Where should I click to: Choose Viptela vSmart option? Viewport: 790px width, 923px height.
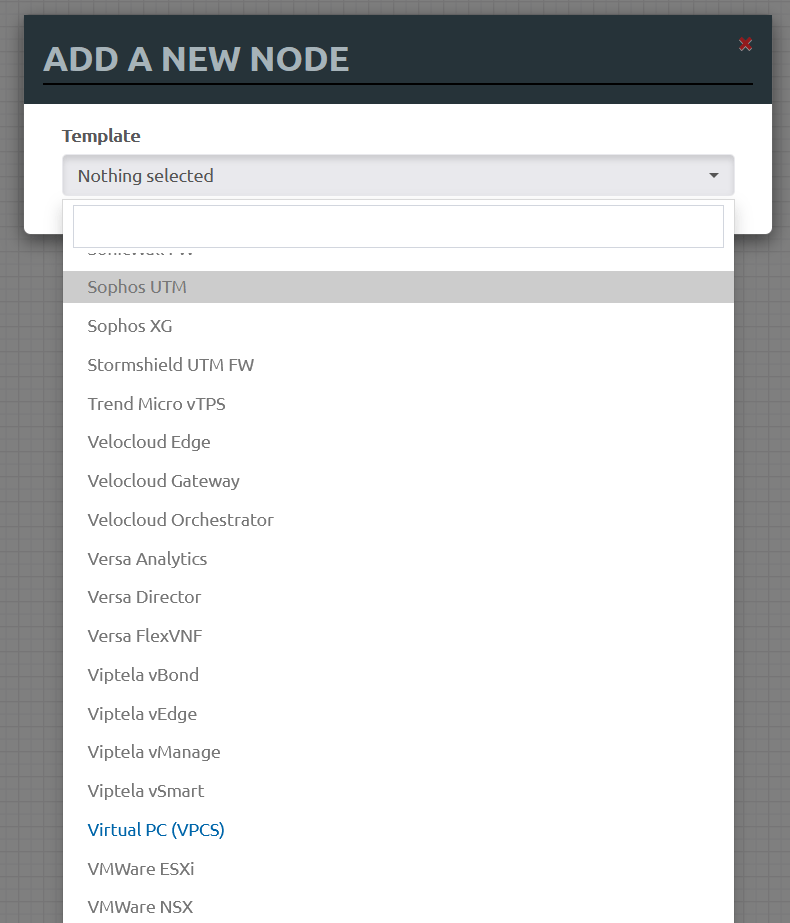pyautogui.click(x=398, y=791)
